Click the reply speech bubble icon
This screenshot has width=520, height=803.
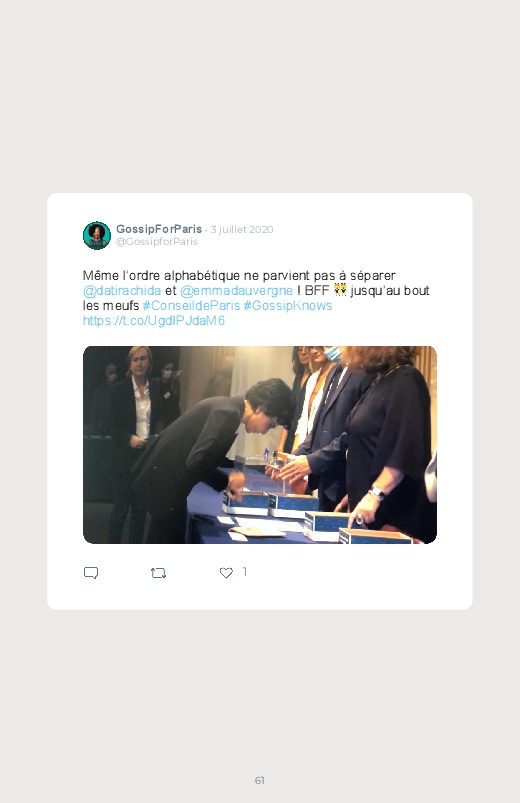pyautogui.click(x=91, y=573)
